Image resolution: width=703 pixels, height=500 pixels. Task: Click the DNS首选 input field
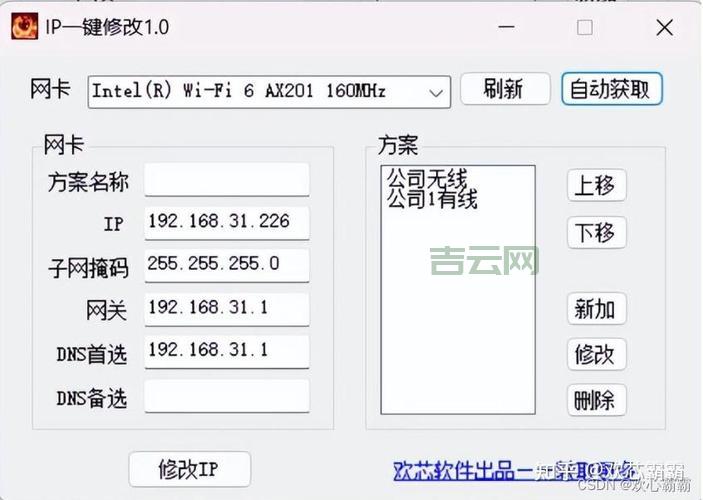[x=227, y=352]
